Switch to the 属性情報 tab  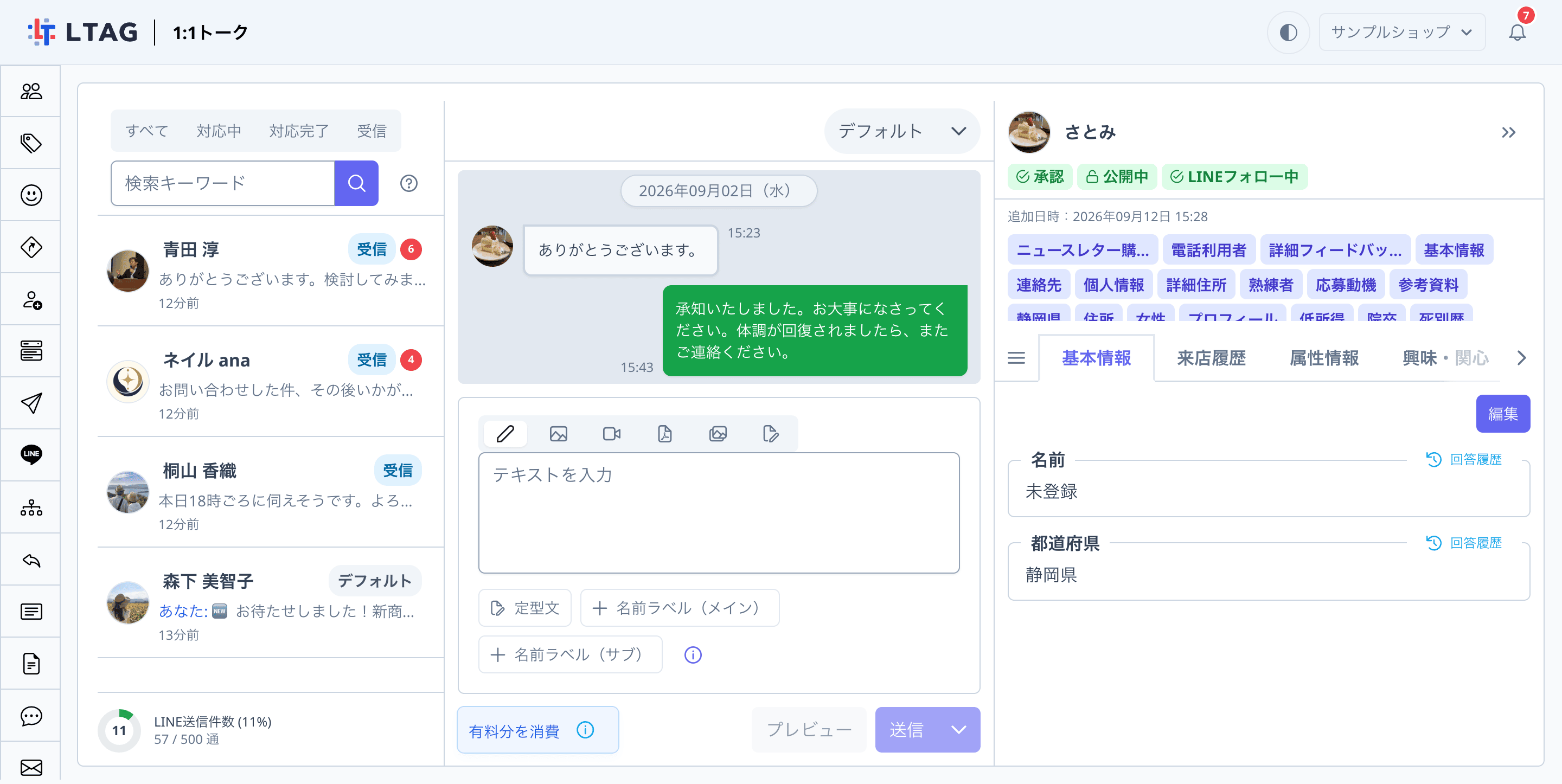pos(1324,358)
